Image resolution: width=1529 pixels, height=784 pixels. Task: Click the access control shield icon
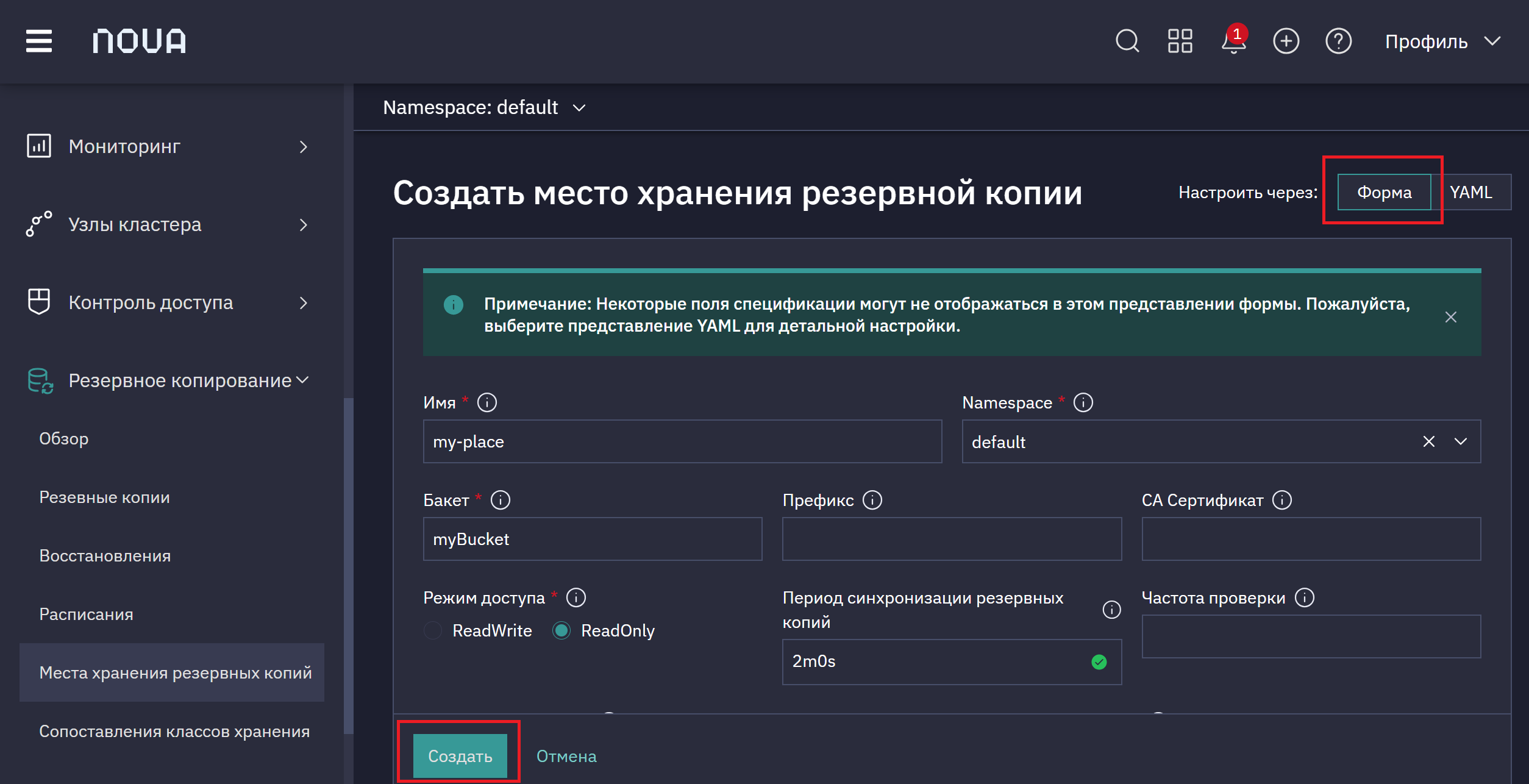click(x=39, y=302)
